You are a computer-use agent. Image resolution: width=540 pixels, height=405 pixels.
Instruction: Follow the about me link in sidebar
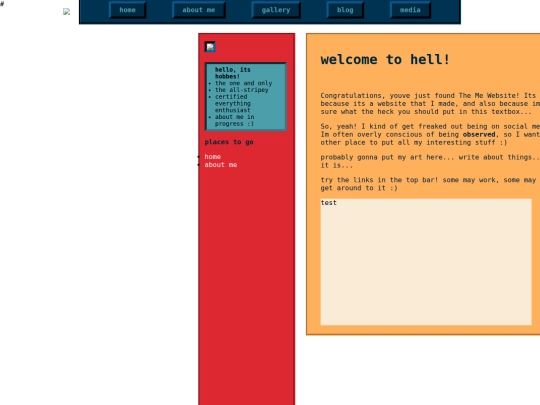click(x=221, y=165)
